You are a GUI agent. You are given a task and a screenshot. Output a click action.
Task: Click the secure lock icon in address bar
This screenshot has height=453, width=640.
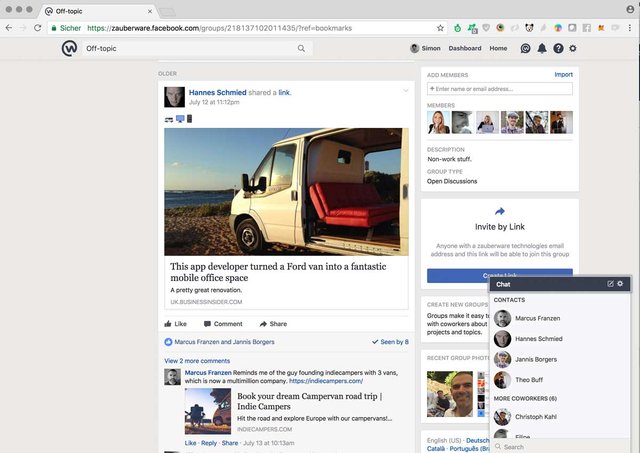[x=53, y=28]
